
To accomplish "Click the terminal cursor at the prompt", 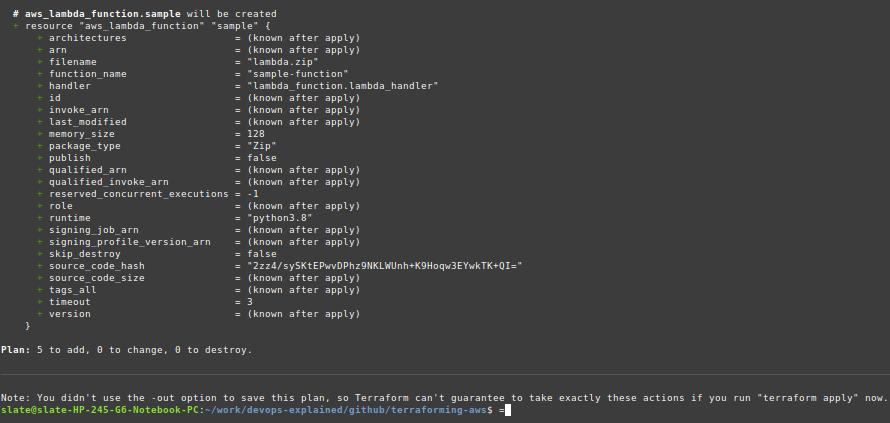I will click(x=508, y=410).
